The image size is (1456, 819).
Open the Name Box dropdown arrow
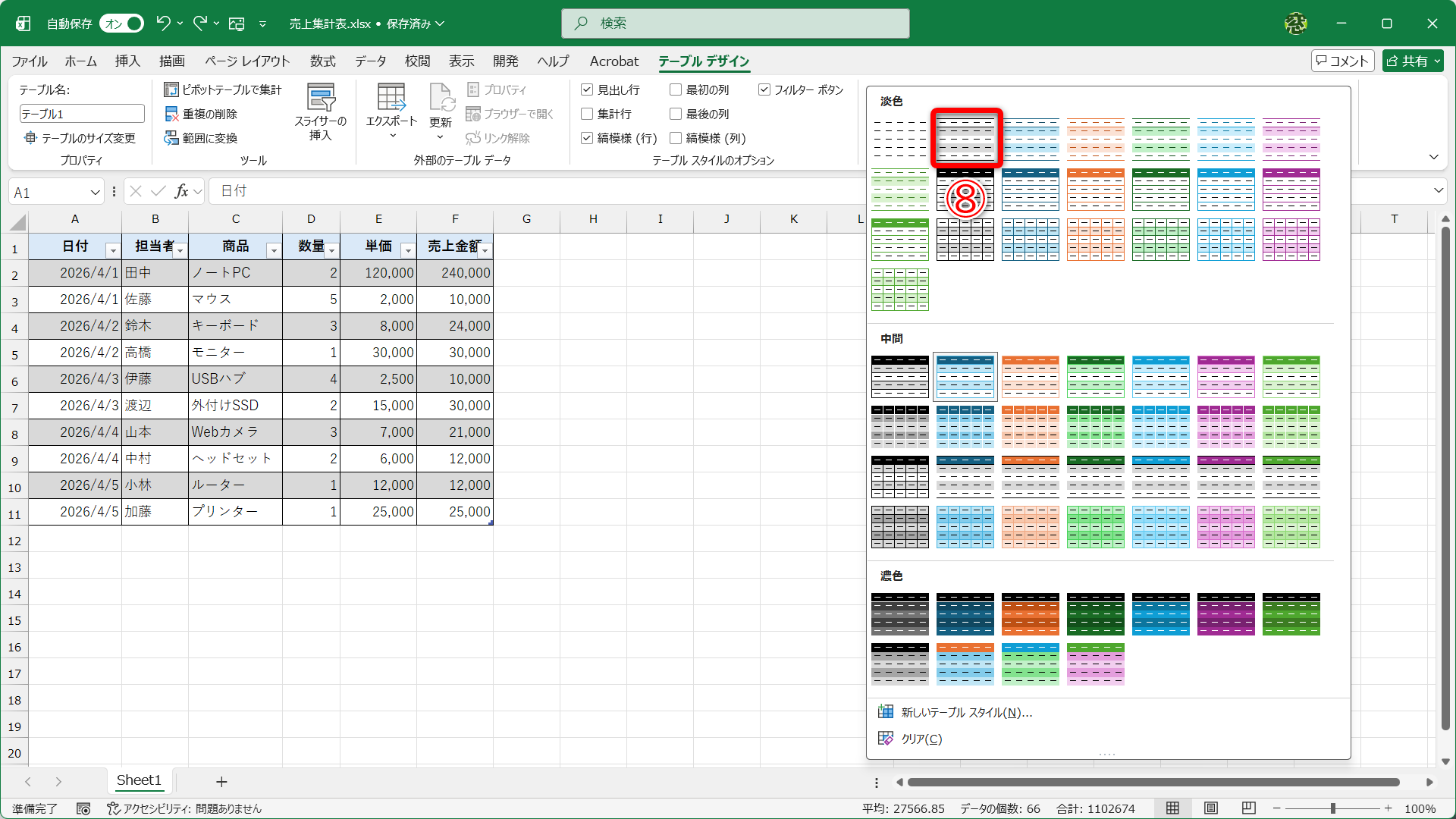[95, 193]
